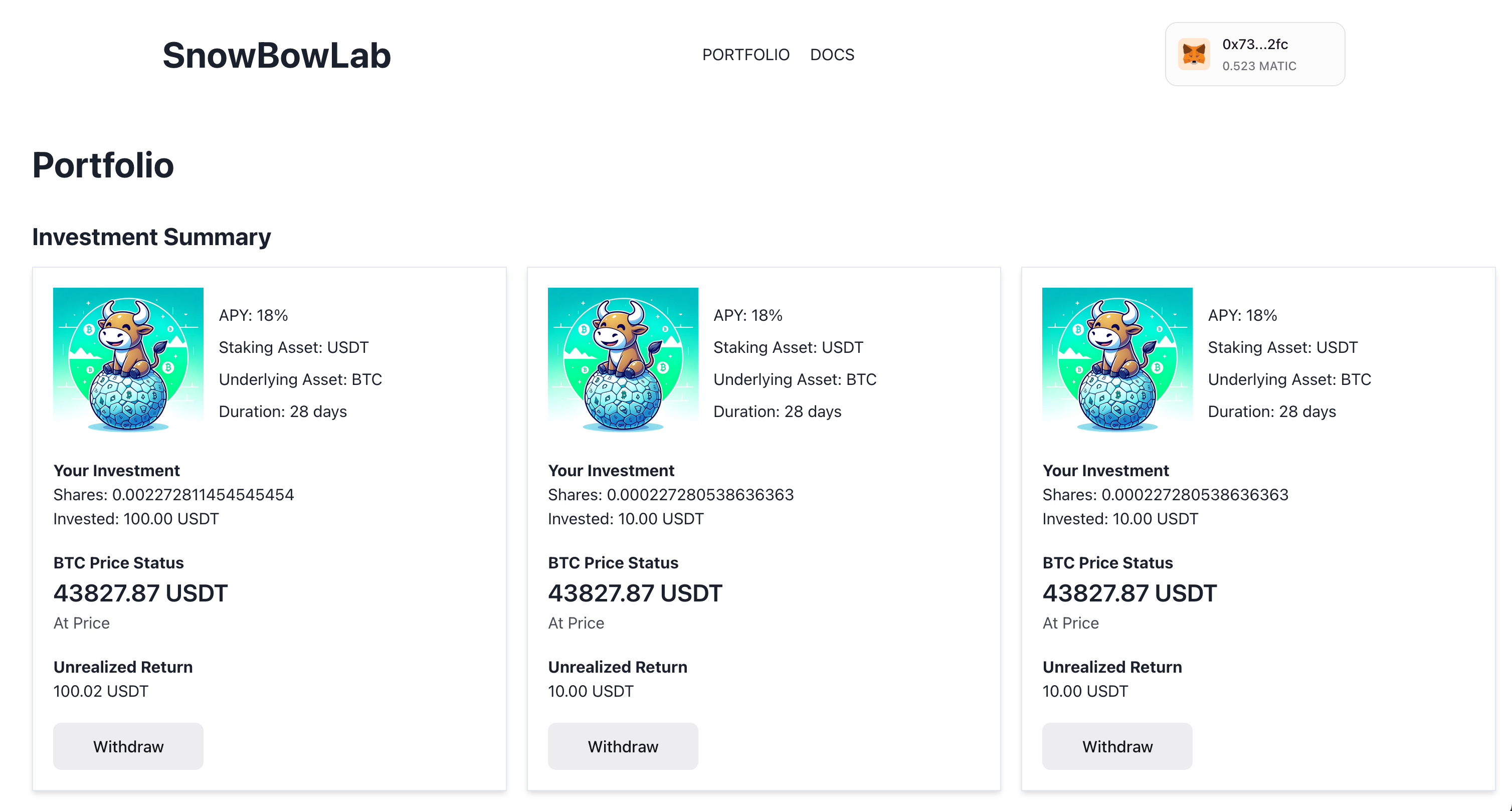The width and height of the screenshot is (1512, 811).
Task: Select the Shares value in first card
Action: click(x=203, y=495)
